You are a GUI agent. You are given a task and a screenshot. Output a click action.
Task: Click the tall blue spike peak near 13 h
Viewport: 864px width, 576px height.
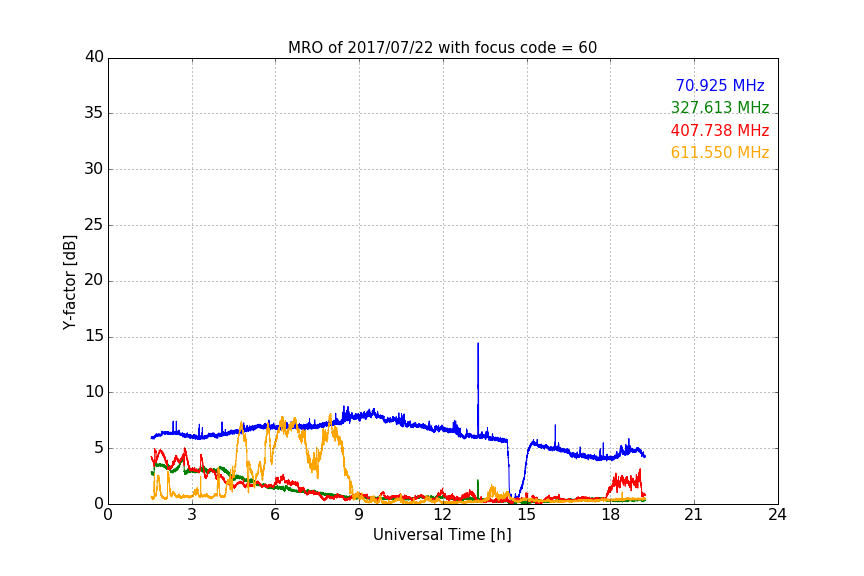coord(478,344)
